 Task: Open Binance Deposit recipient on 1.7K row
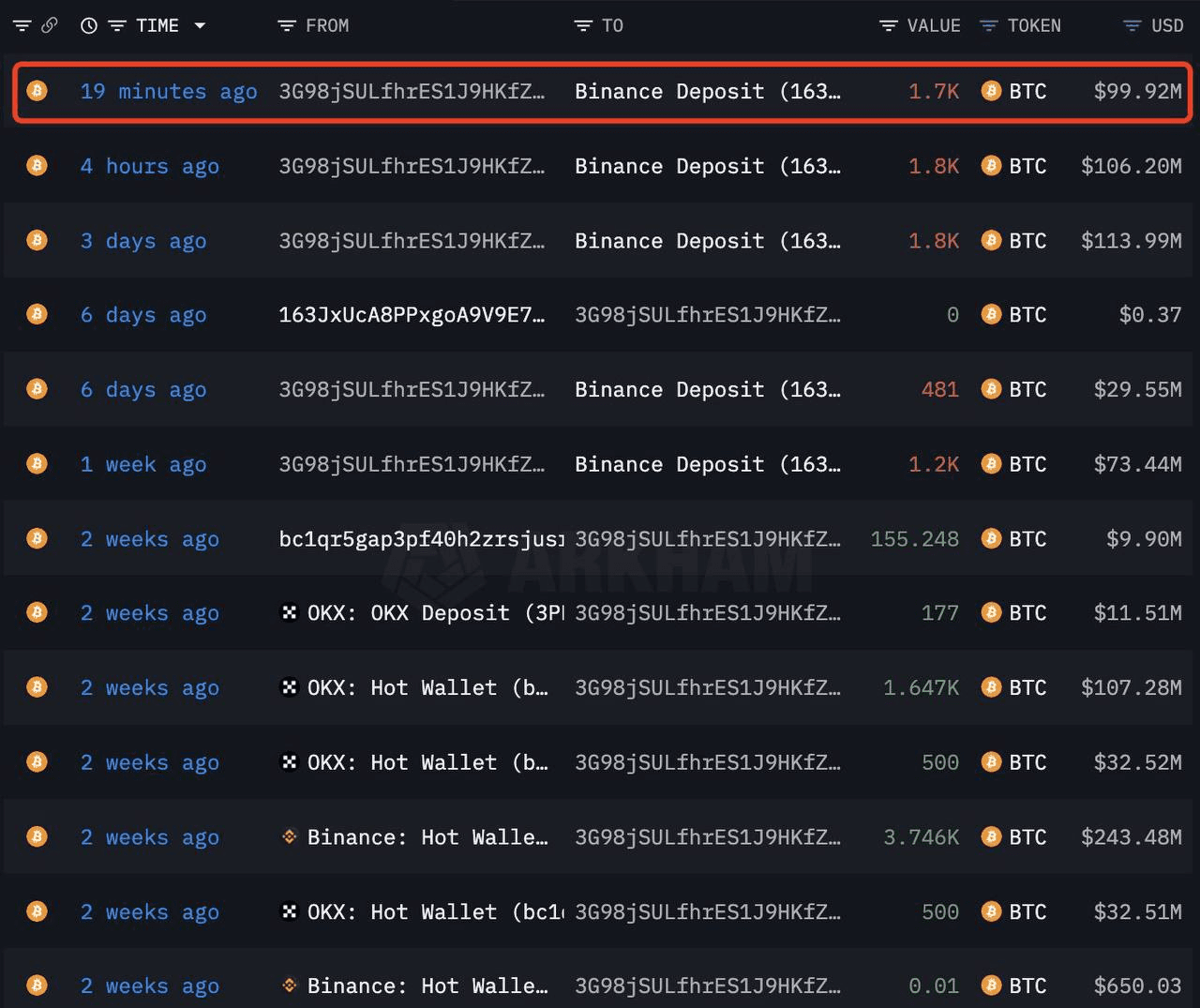click(708, 92)
